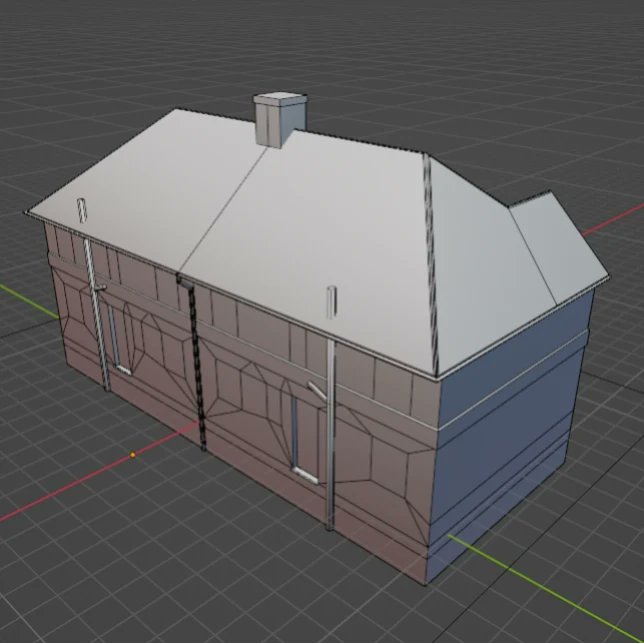Viewport: 644px width, 643px height.
Task: Click the blue-shaded side wall of the house
Action: 509,435
